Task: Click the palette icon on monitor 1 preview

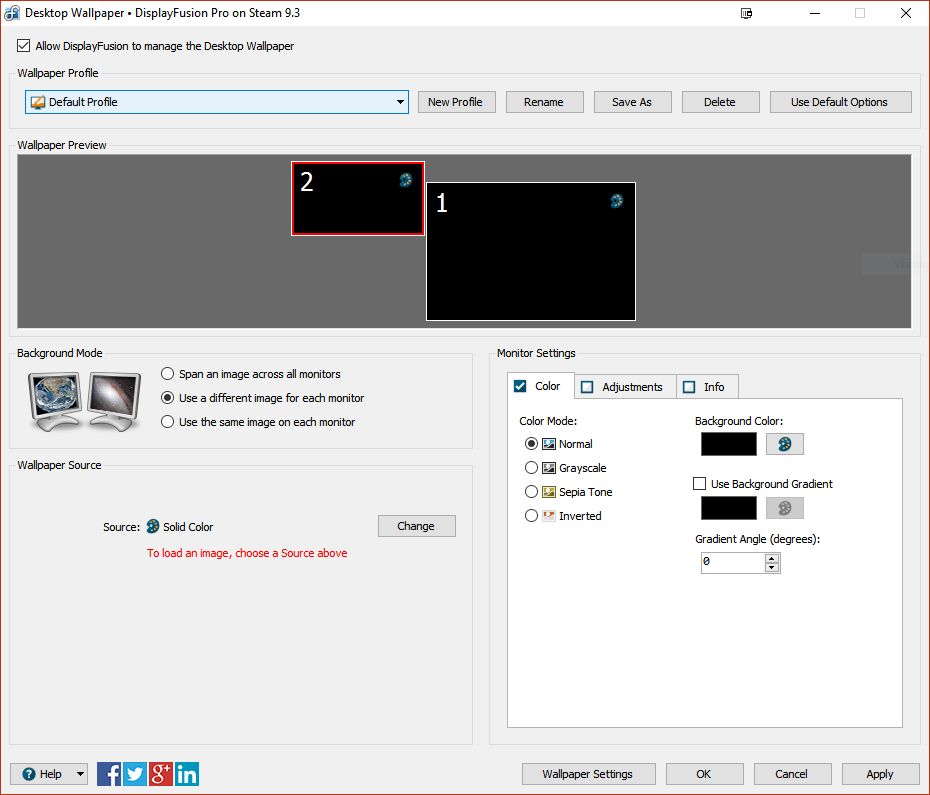Action: pyautogui.click(x=617, y=201)
